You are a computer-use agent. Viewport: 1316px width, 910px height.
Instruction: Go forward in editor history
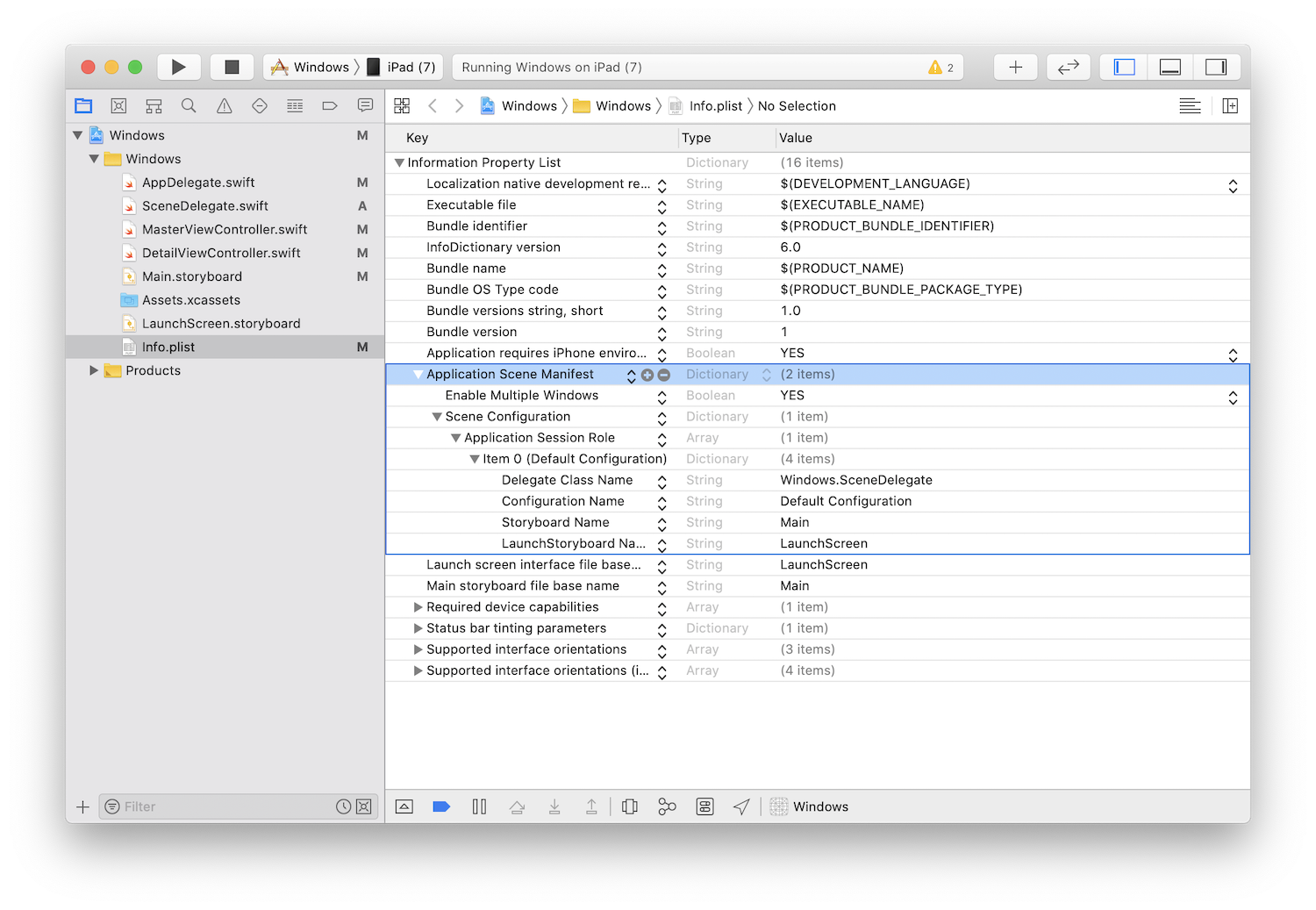(x=459, y=106)
